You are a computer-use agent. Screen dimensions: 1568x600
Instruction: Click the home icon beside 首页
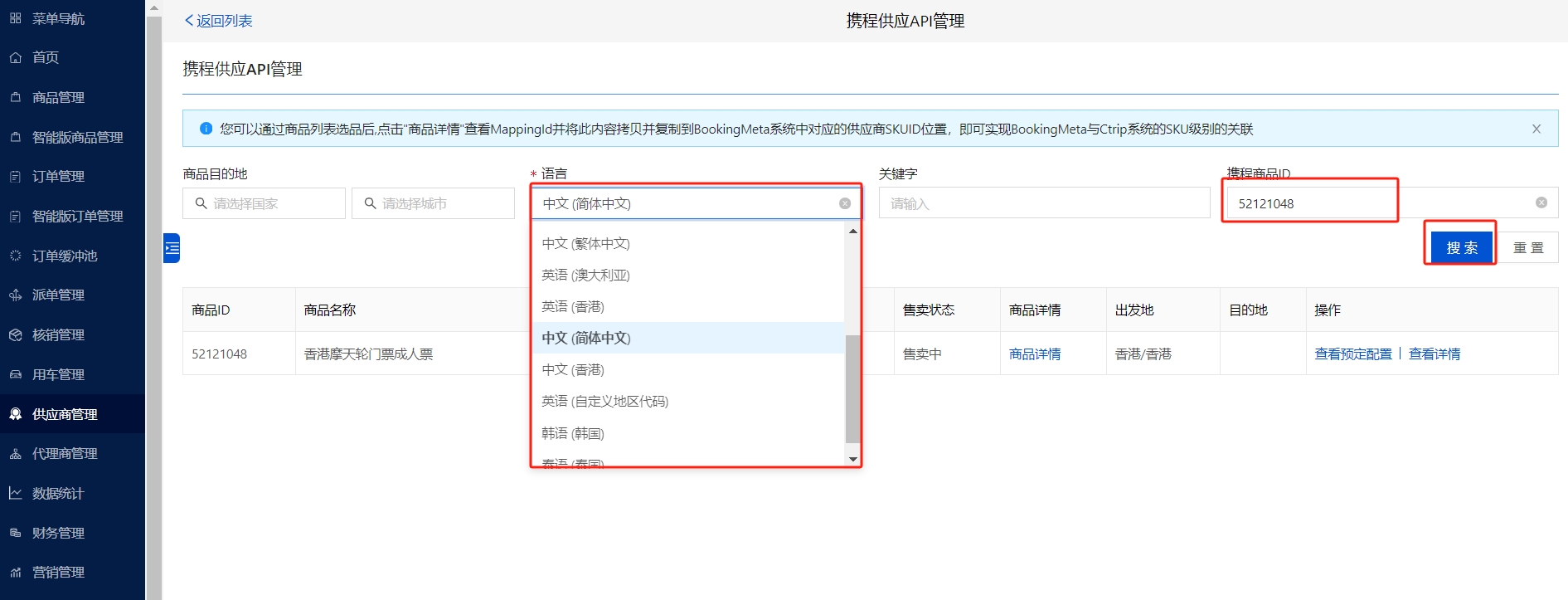(15, 57)
